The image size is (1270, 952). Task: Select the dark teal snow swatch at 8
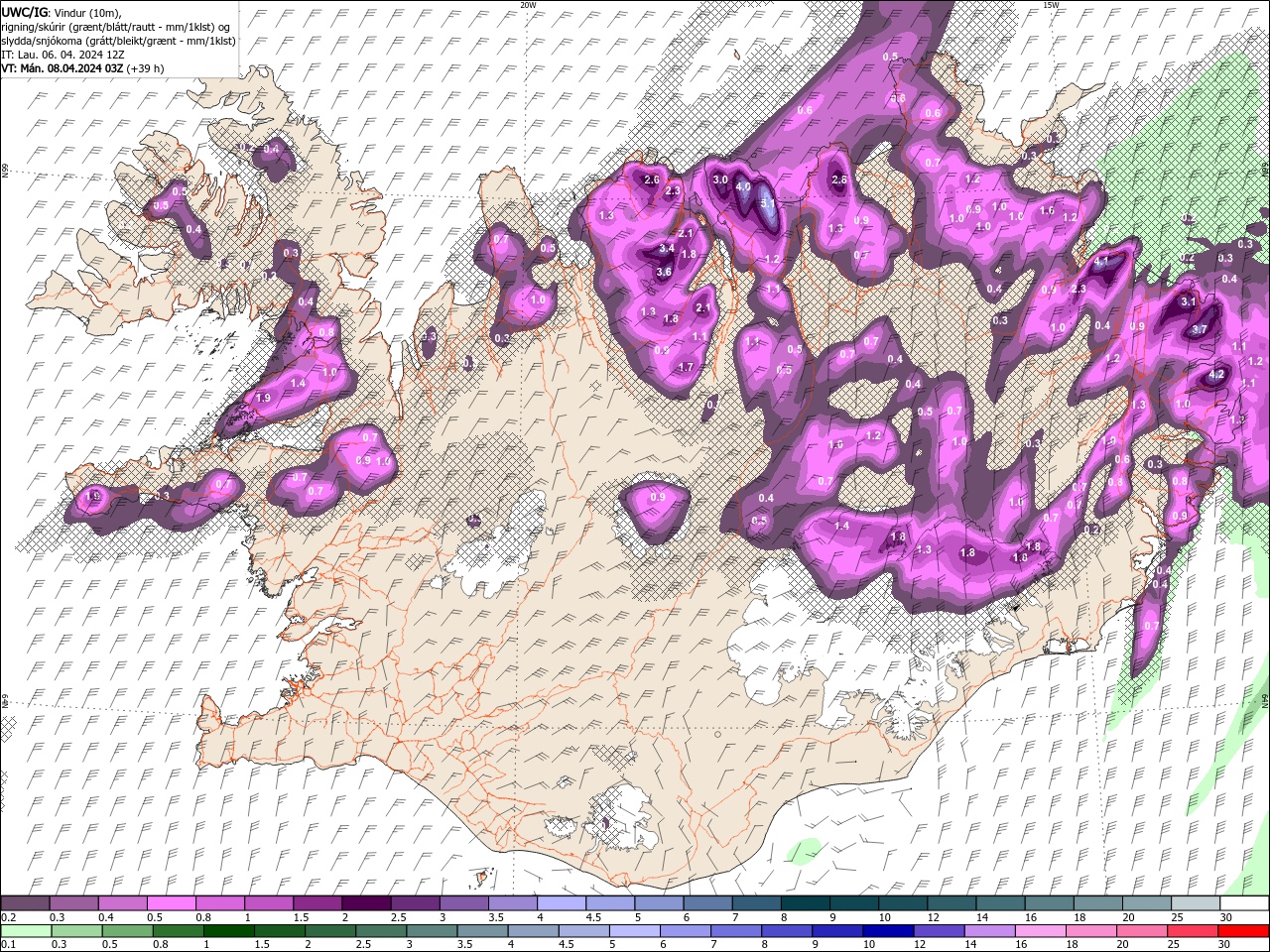(806, 903)
